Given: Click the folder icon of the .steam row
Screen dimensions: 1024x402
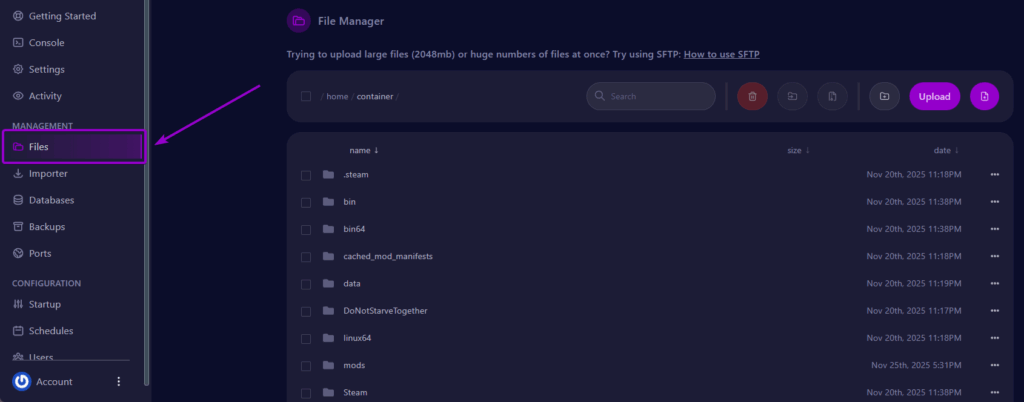Looking at the screenshot, I should 328,175.
